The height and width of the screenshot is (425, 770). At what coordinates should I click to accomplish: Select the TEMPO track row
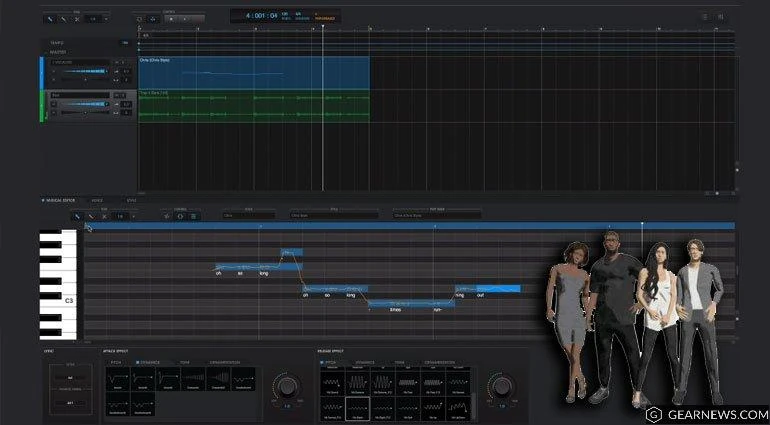point(88,43)
